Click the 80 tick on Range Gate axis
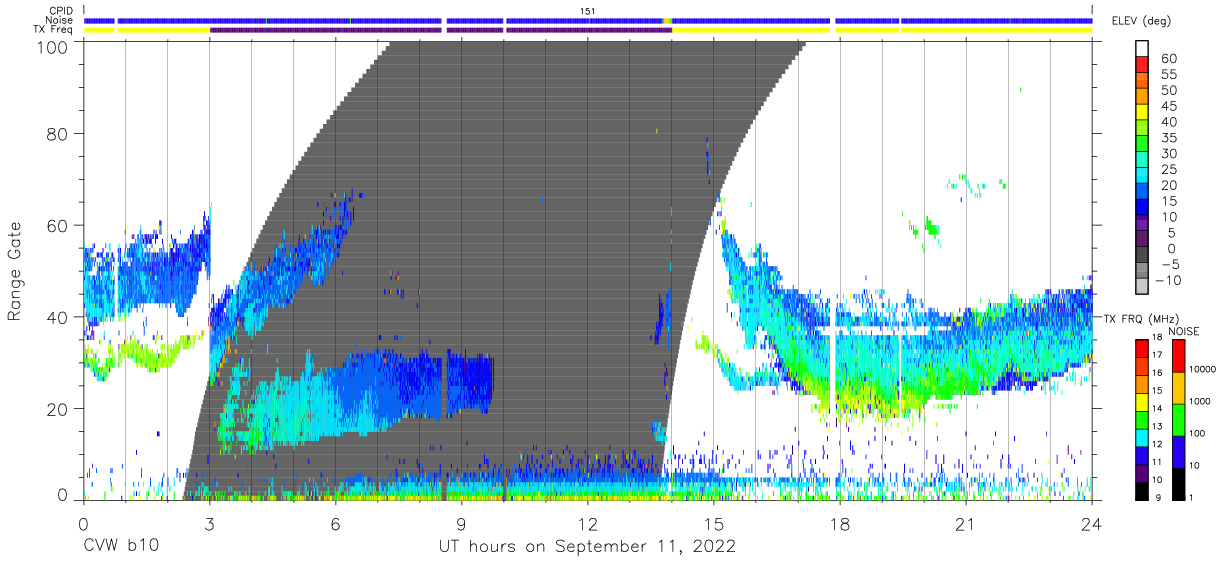The width and height of the screenshot is (1228, 567). point(58,135)
